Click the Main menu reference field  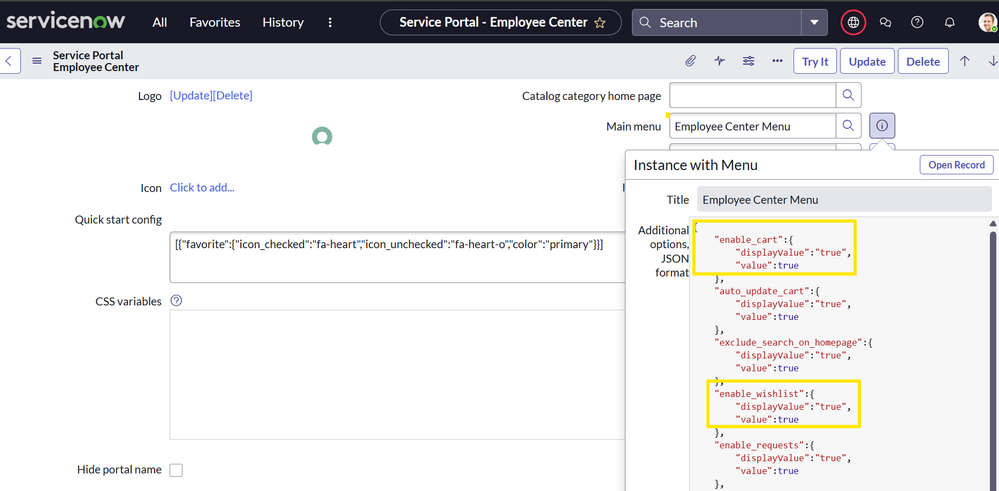click(752, 126)
